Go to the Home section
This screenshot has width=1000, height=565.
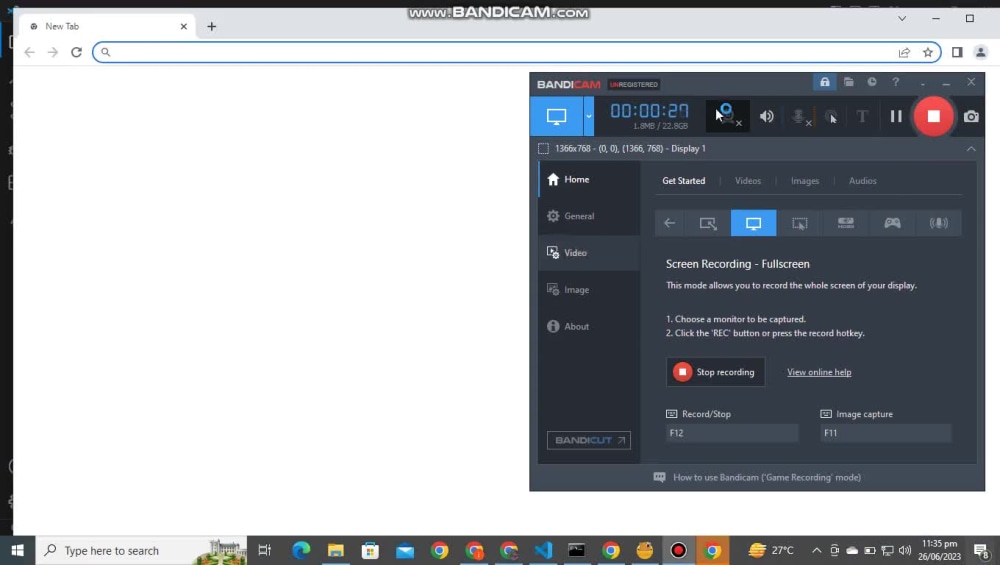coord(589,180)
